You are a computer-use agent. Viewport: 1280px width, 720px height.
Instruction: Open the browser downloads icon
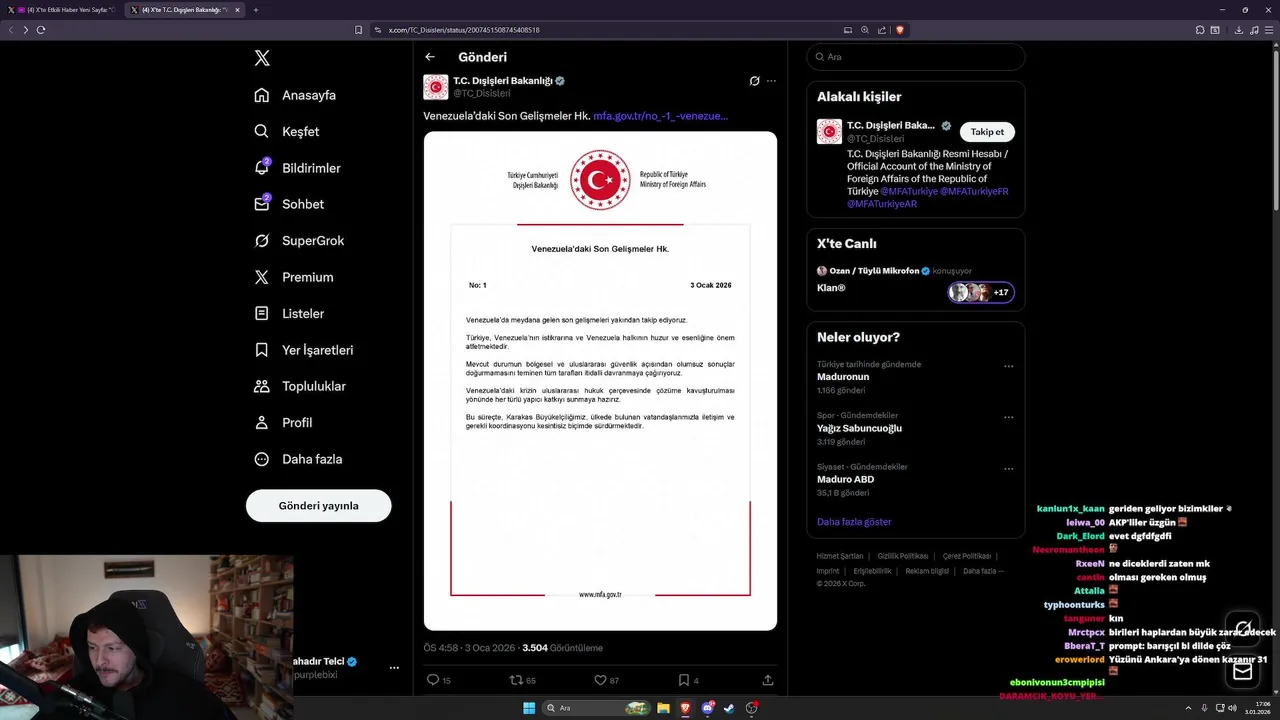click(1239, 30)
